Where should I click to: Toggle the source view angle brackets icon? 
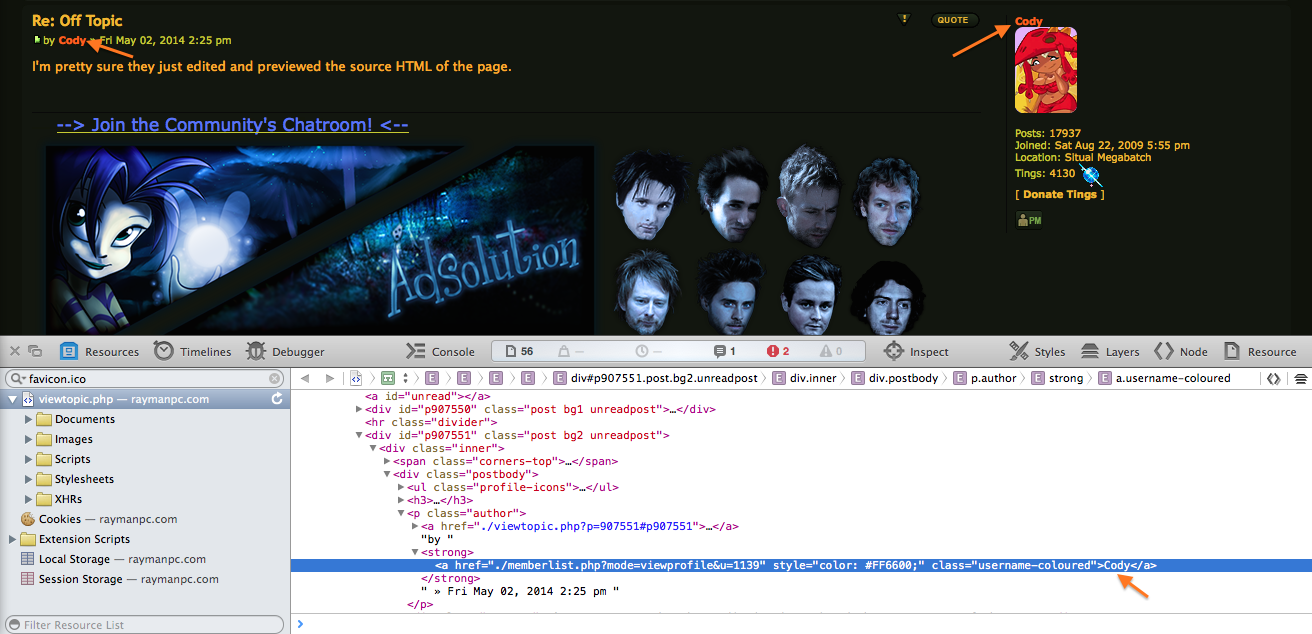pos(1273,379)
